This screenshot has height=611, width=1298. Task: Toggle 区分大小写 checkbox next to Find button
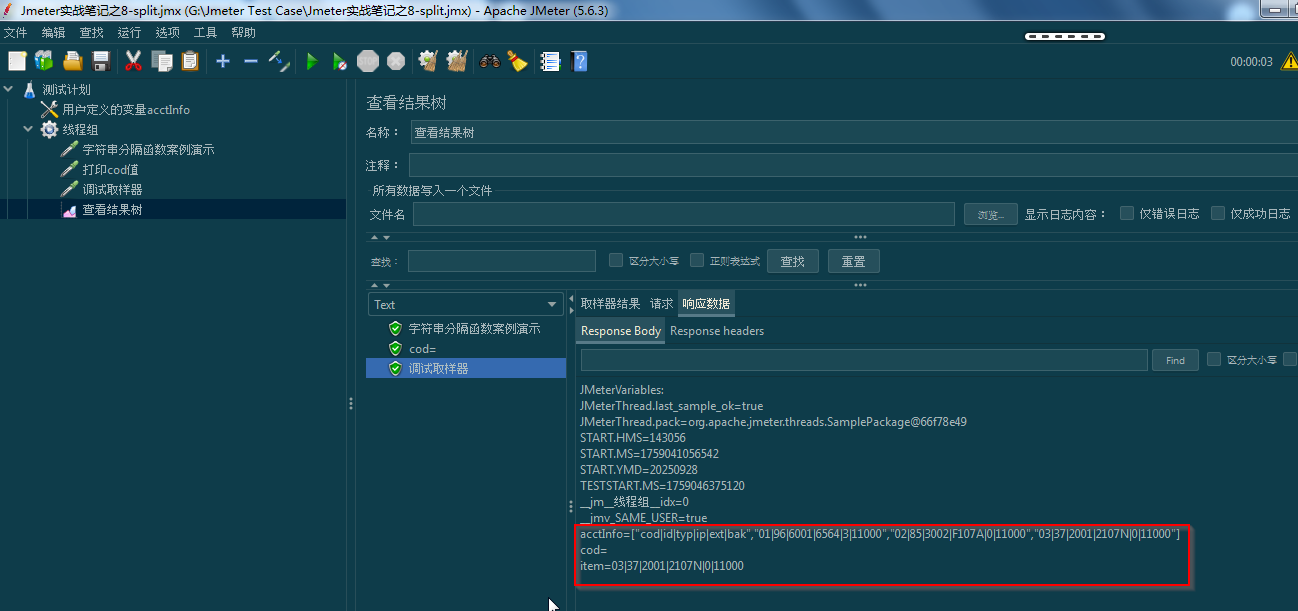pyautogui.click(x=1214, y=359)
